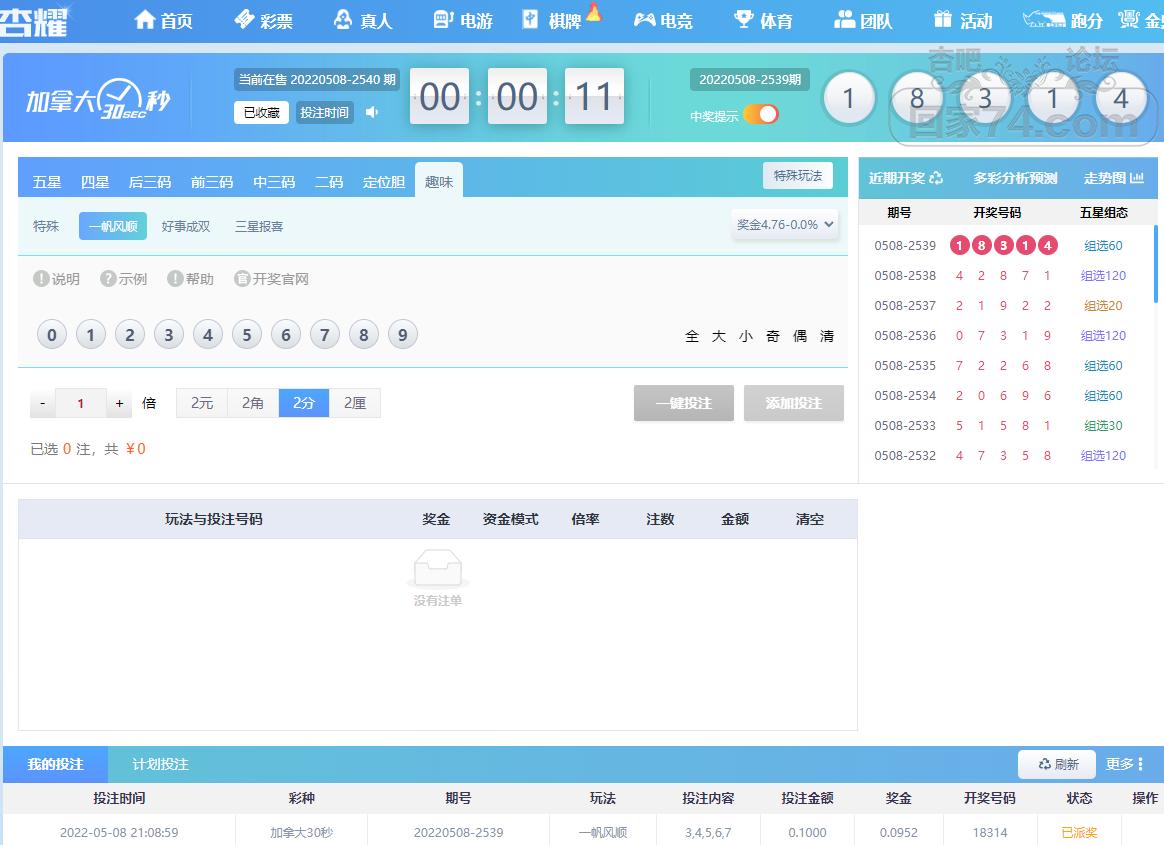The image size is (1164, 845).
Task: Click the 添加投注 button
Action: tap(794, 403)
